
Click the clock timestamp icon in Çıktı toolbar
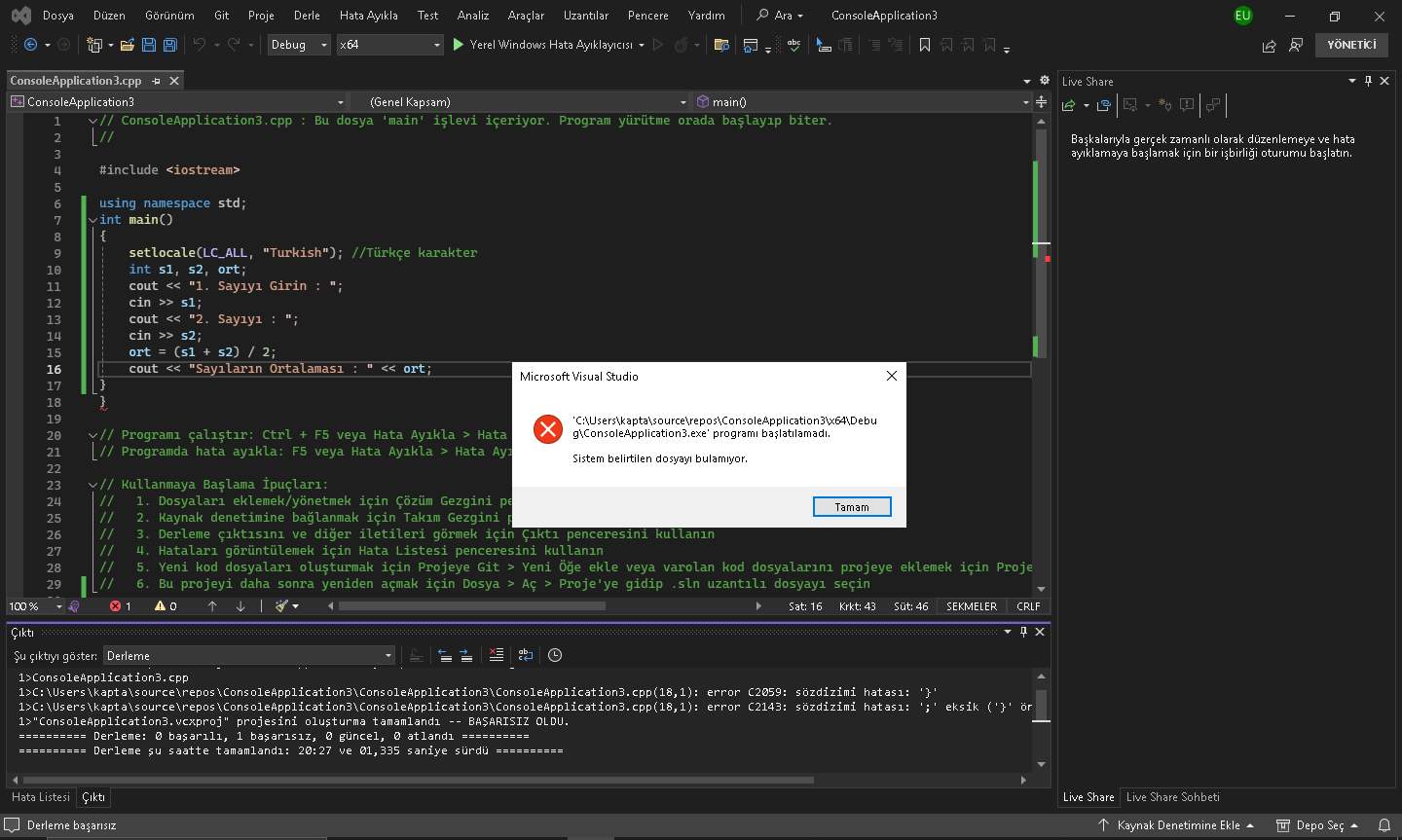click(555, 655)
